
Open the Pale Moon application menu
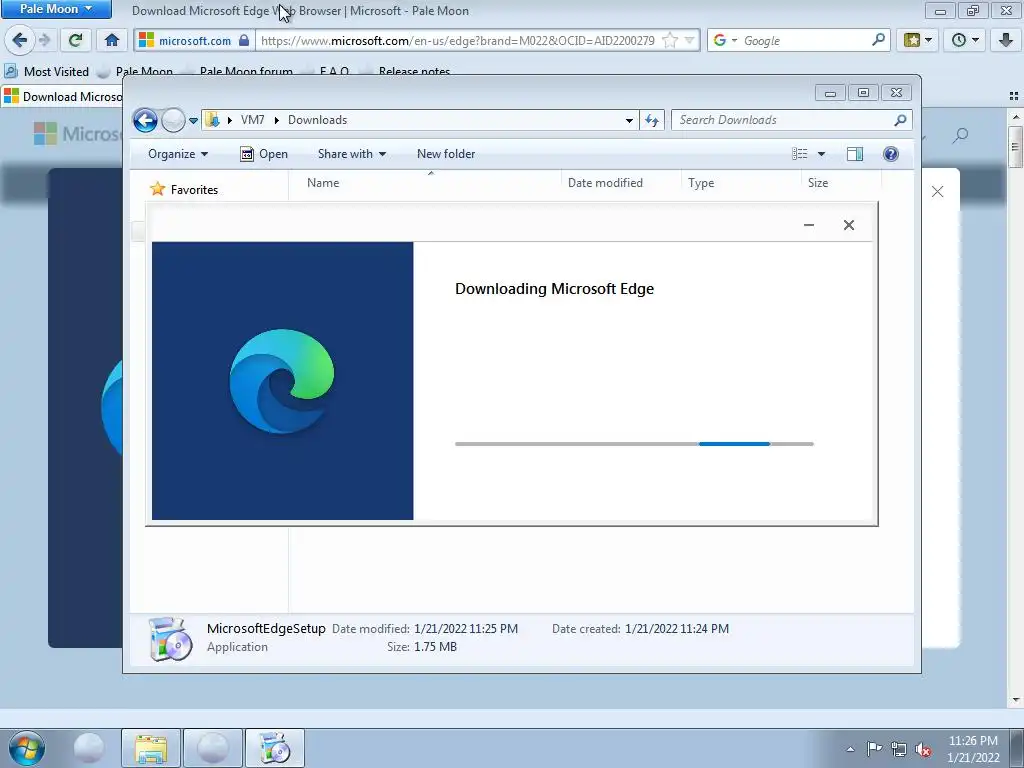(56, 9)
